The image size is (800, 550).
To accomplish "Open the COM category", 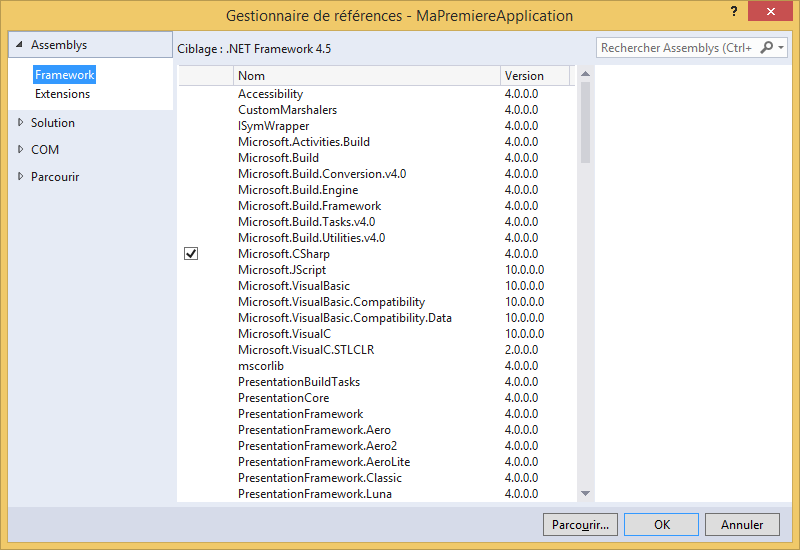I will pos(45,150).
